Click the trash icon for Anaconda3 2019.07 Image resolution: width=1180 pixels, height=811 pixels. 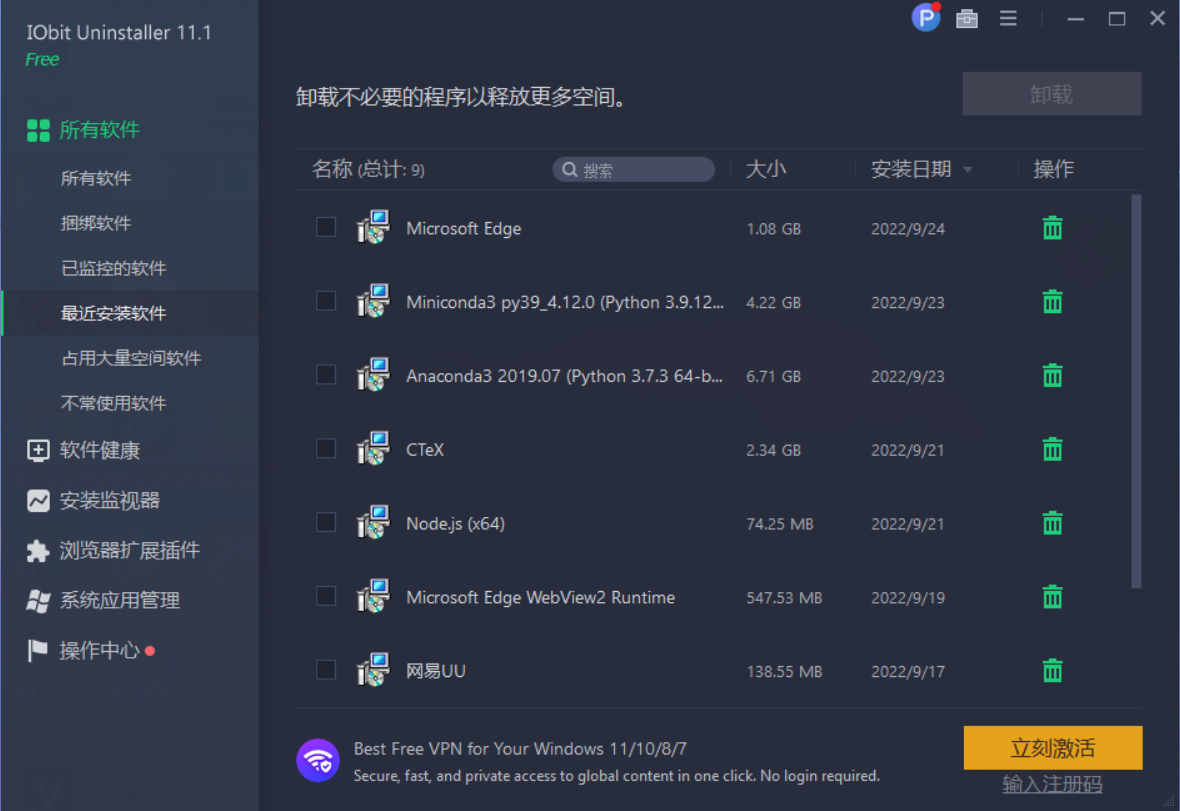pyautogui.click(x=1052, y=375)
